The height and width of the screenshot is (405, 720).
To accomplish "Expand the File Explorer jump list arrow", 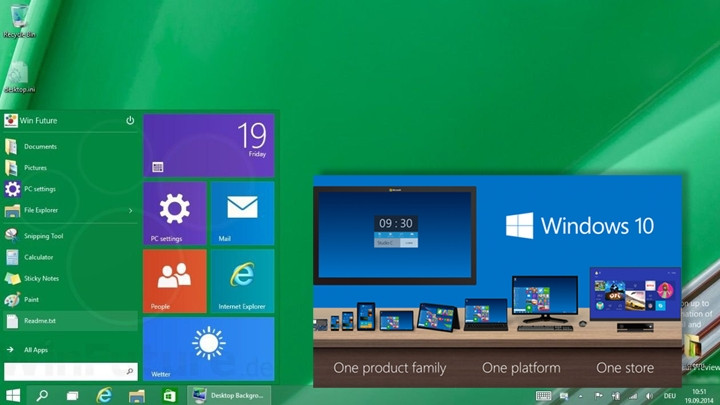I will pos(130,210).
